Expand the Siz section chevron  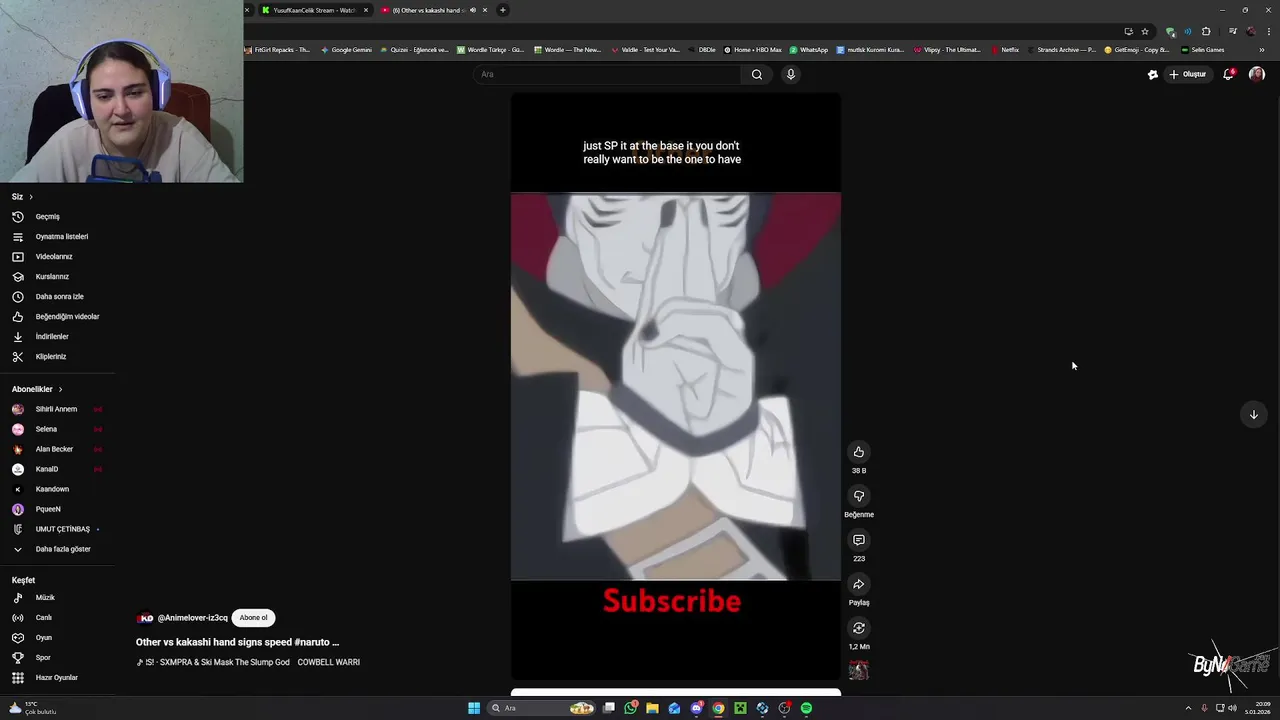click(31, 197)
